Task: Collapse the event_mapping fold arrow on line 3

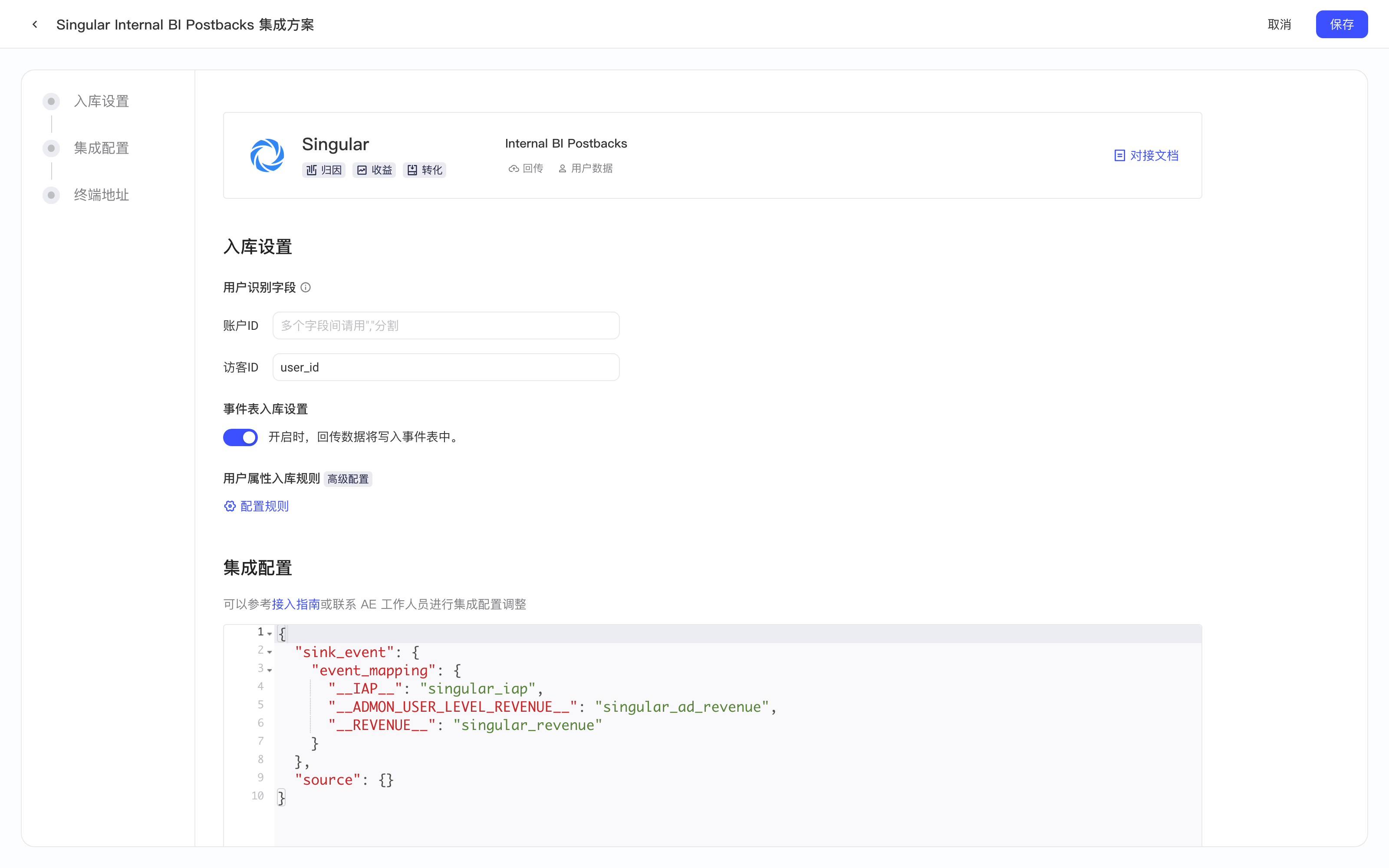Action: pyautogui.click(x=269, y=670)
